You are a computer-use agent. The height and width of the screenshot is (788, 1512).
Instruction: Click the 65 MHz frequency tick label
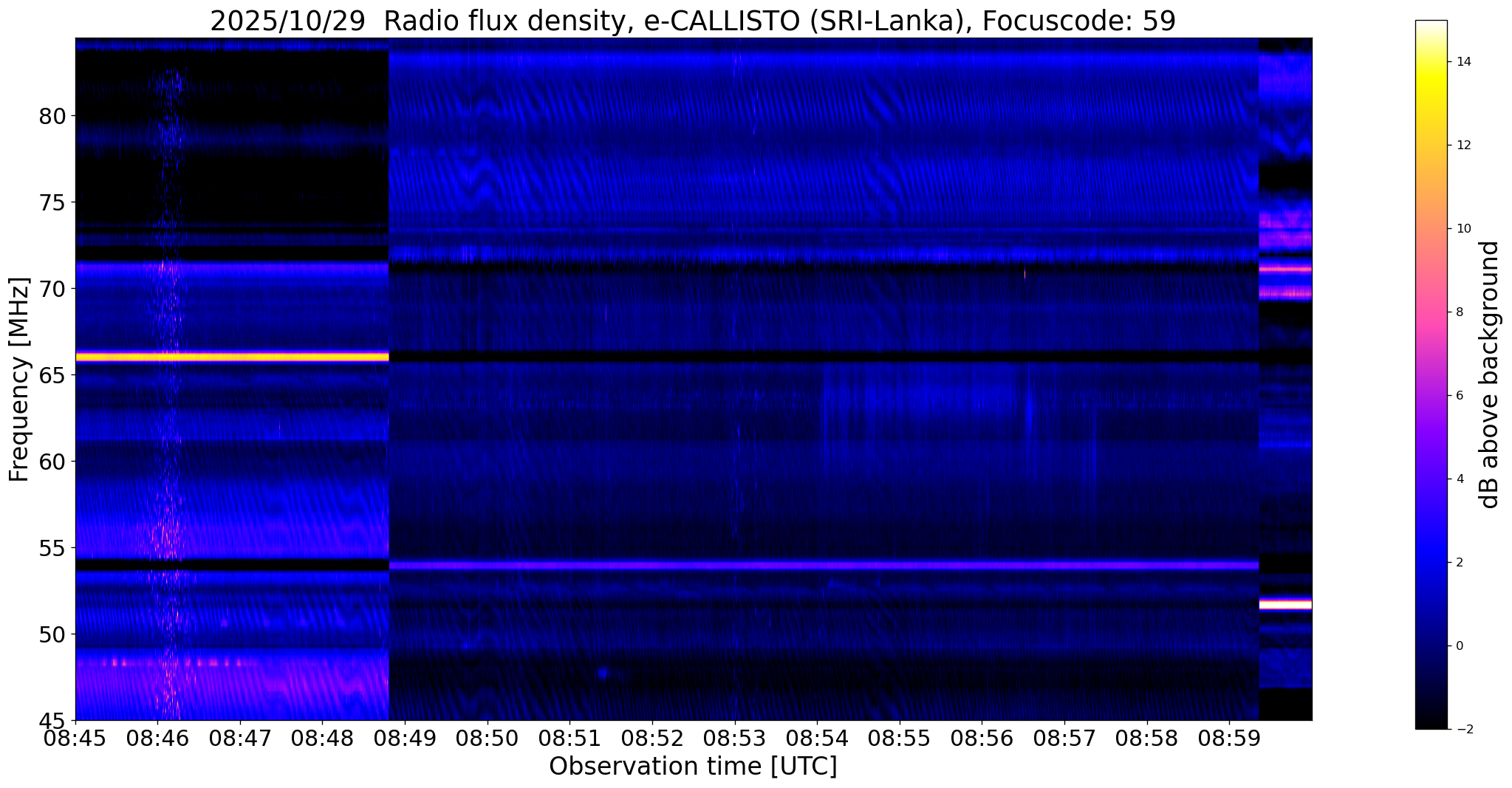pyautogui.click(x=52, y=375)
